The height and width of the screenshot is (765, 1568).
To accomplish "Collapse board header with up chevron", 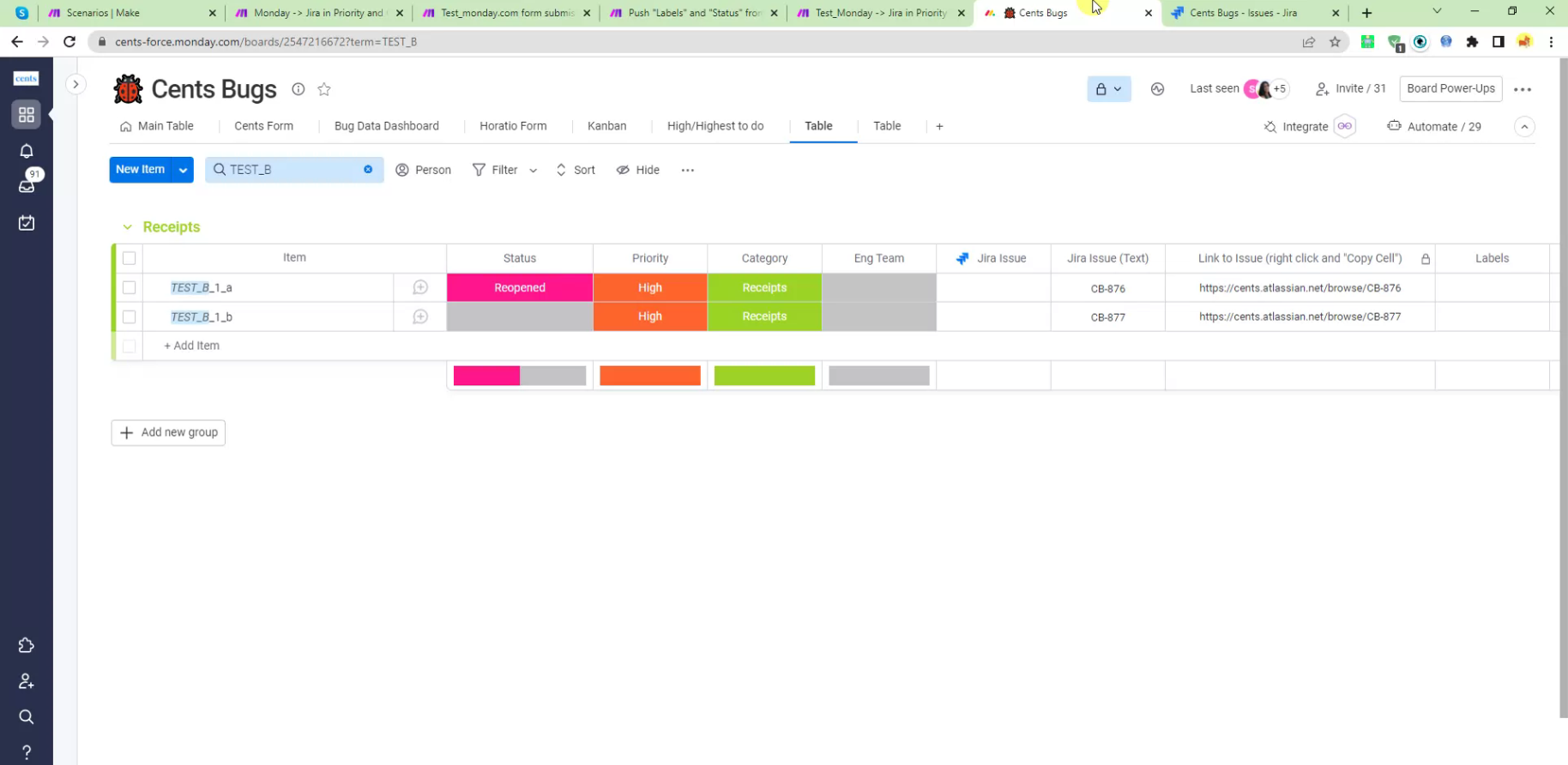I will pyautogui.click(x=1524, y=127).
